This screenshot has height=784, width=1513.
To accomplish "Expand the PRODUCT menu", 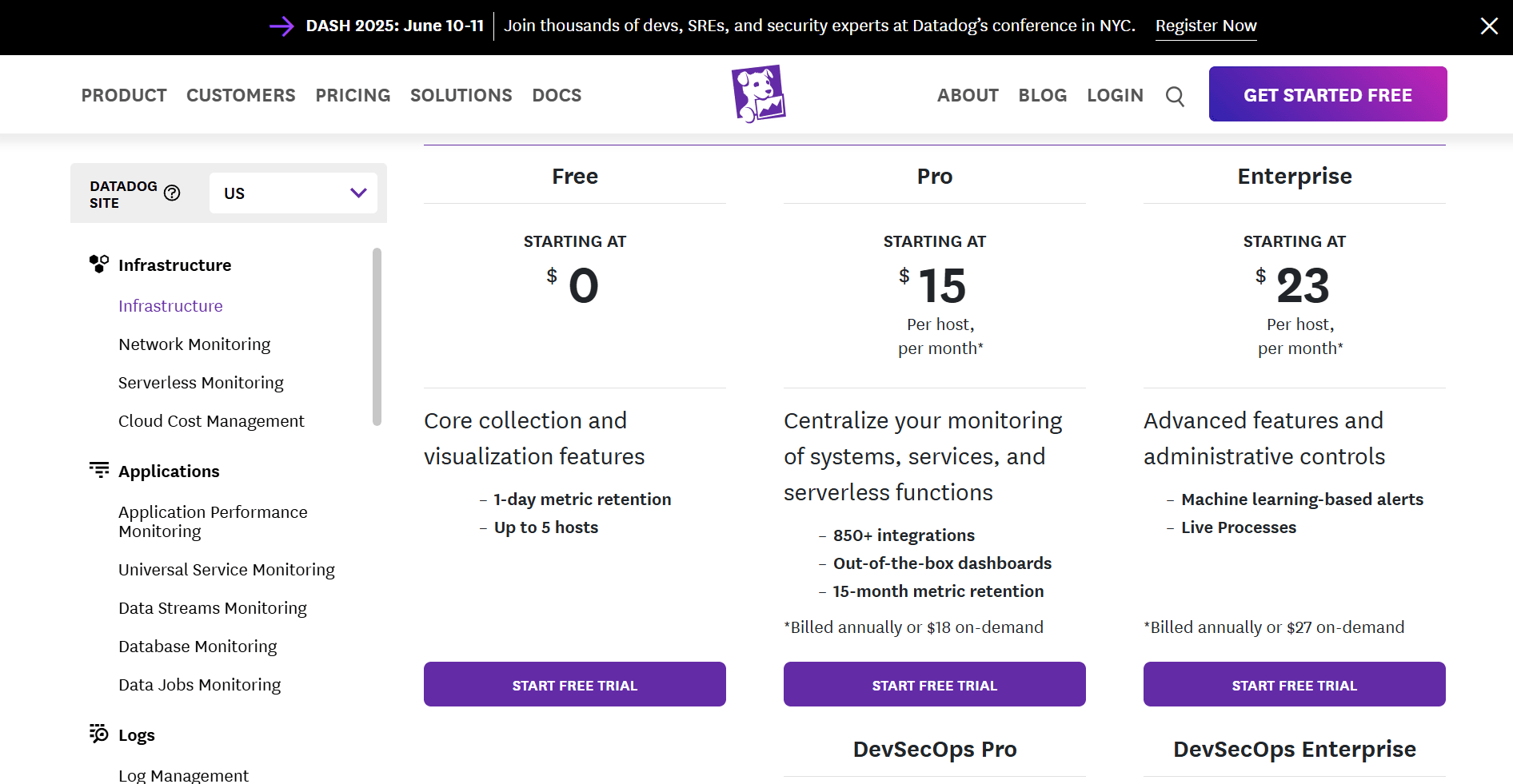I will tap(124, 94).
